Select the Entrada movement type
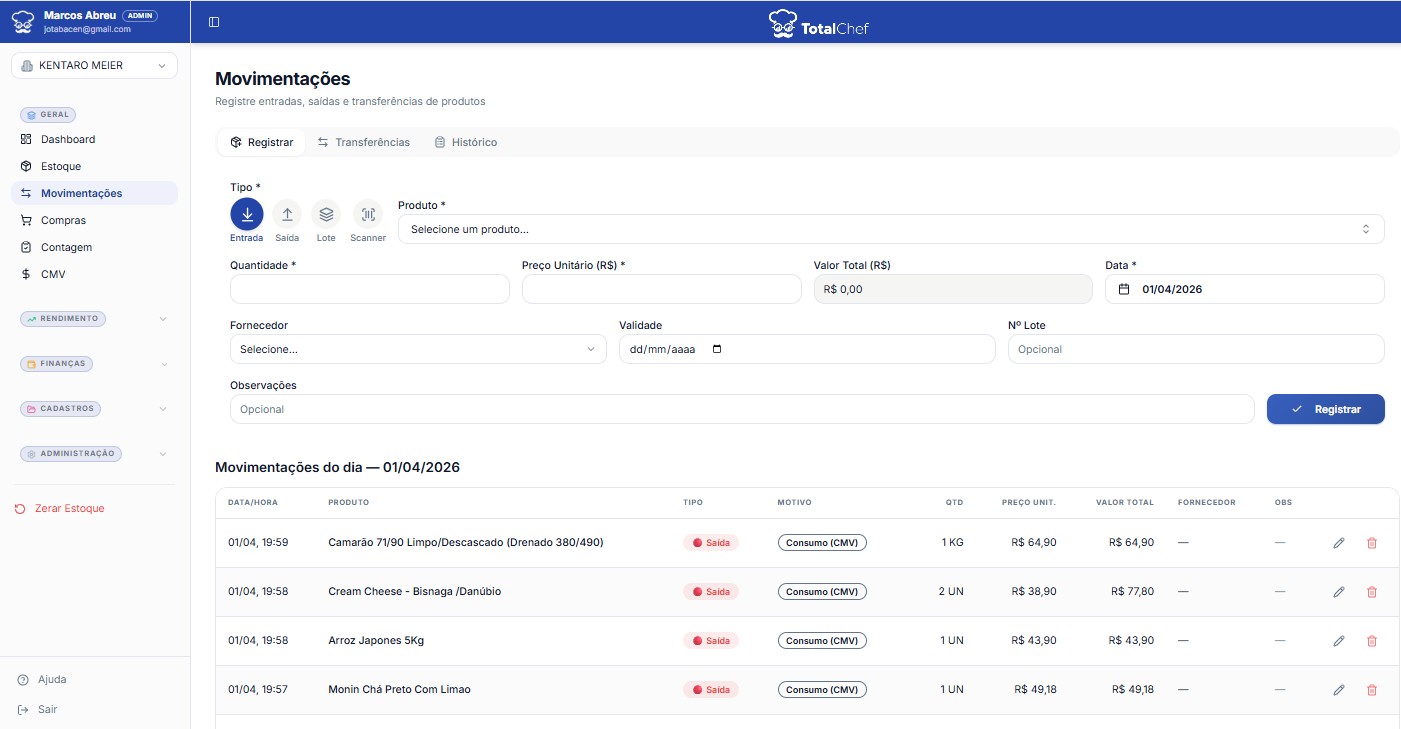This screenshot has width=1401, height=729. (x=247, y=214)
